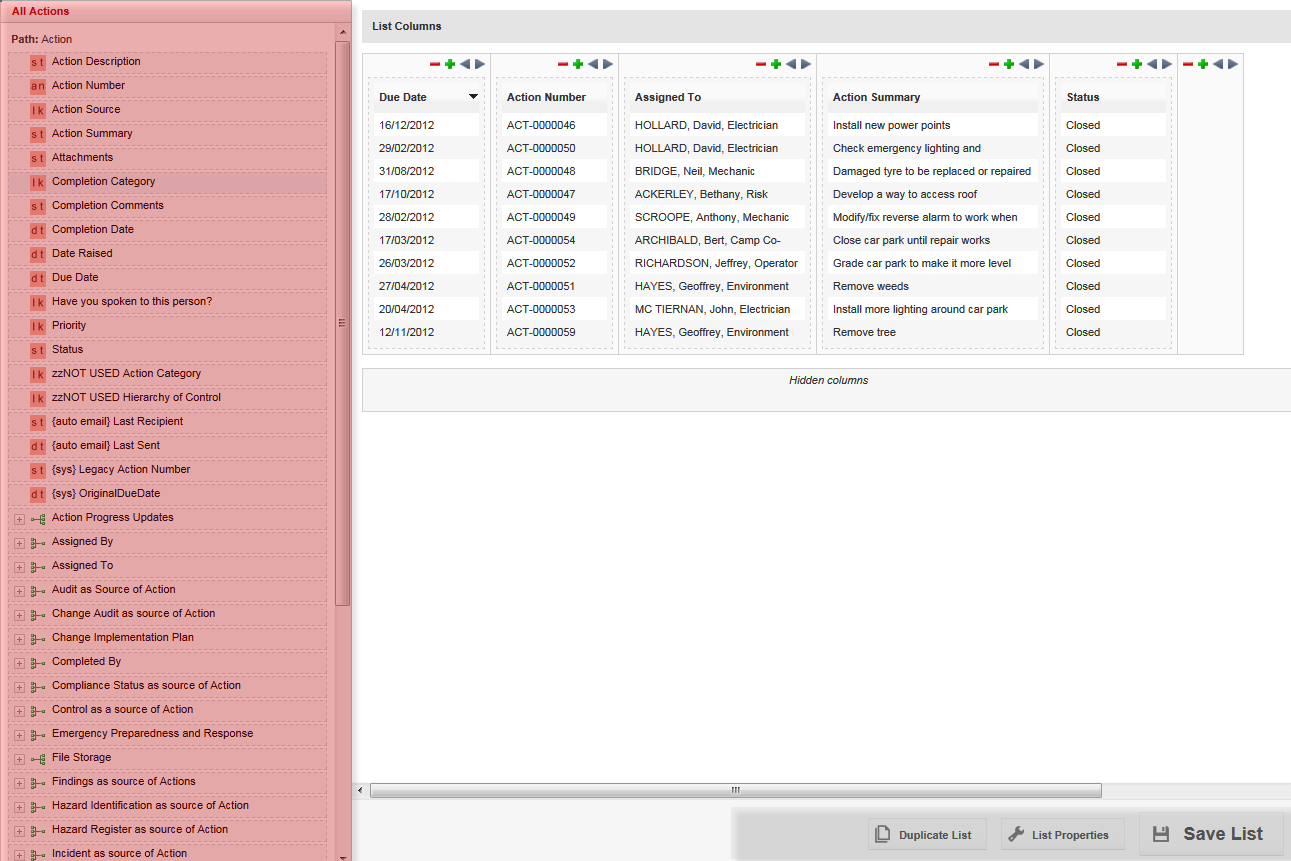Click the Save List button
Screen dimensions: 1291x861
[x=1210, y=833]
